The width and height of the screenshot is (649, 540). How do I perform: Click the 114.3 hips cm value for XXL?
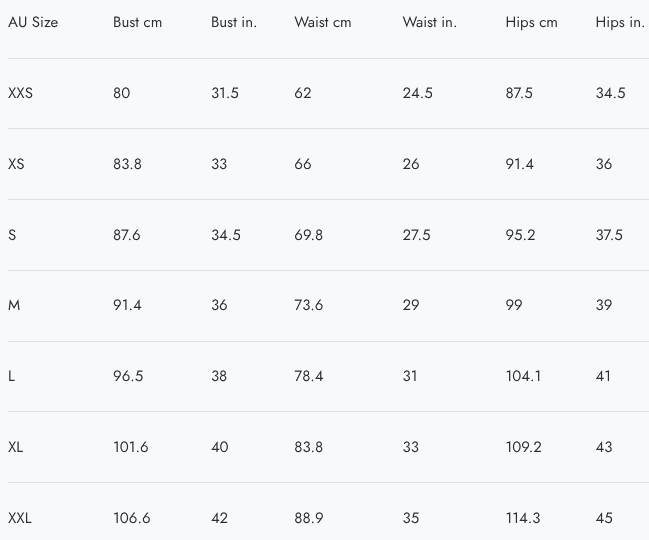click(523, 518)
